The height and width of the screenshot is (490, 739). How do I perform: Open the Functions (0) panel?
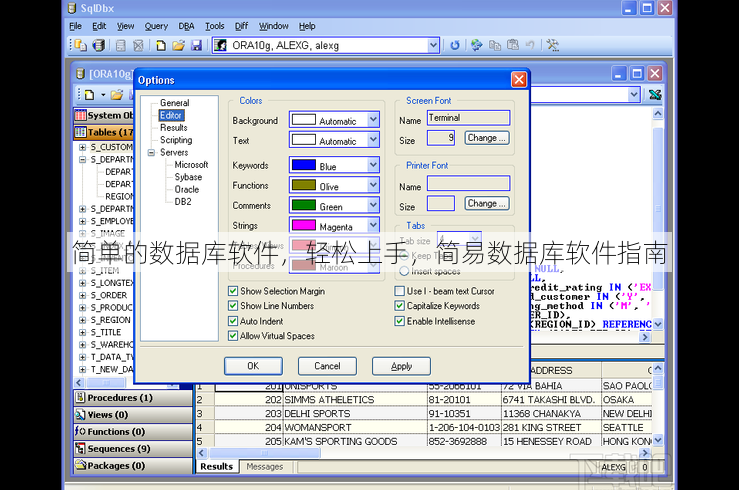pos(132,432)
